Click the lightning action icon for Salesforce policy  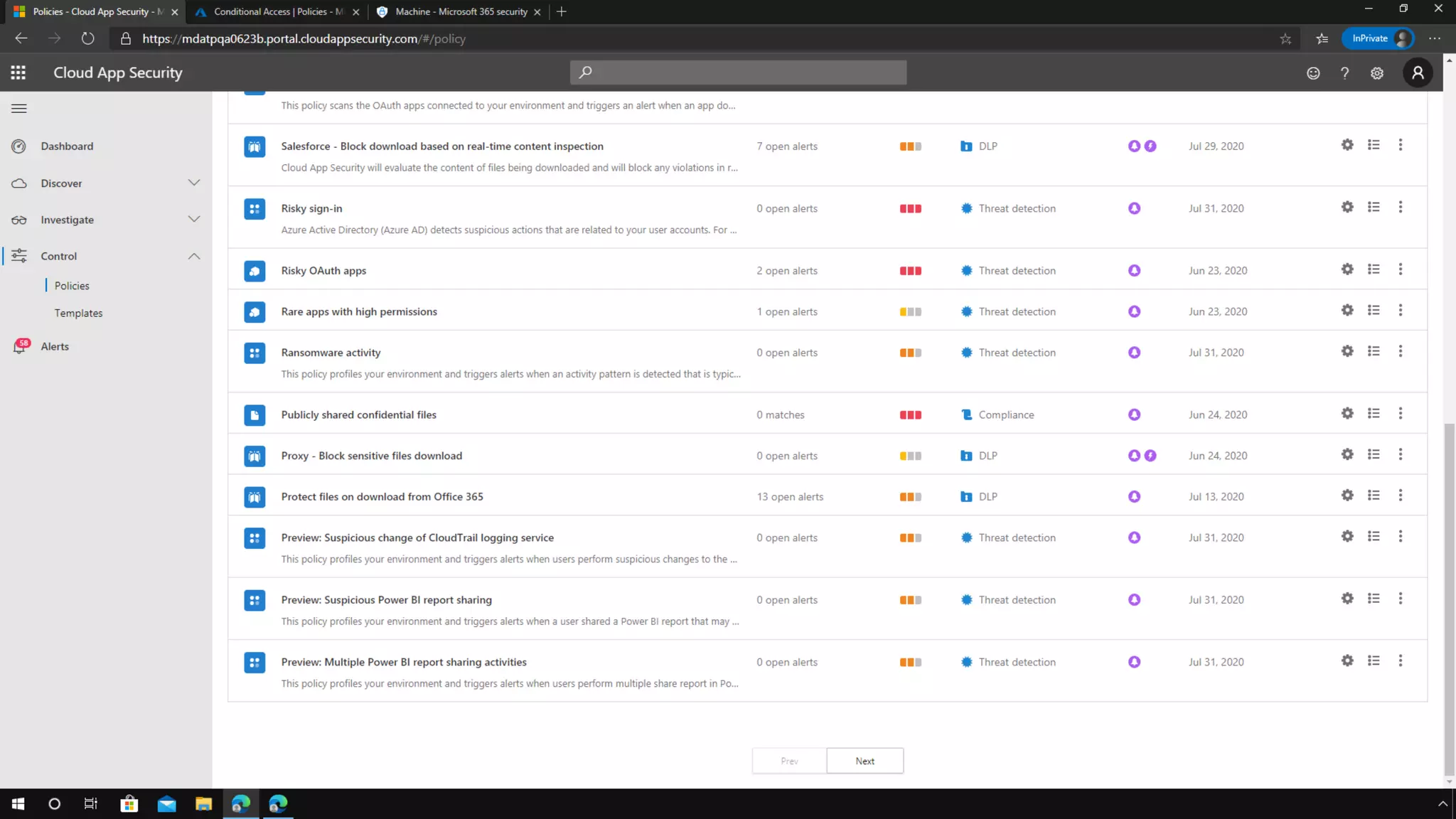click(x=1150, y=146)
